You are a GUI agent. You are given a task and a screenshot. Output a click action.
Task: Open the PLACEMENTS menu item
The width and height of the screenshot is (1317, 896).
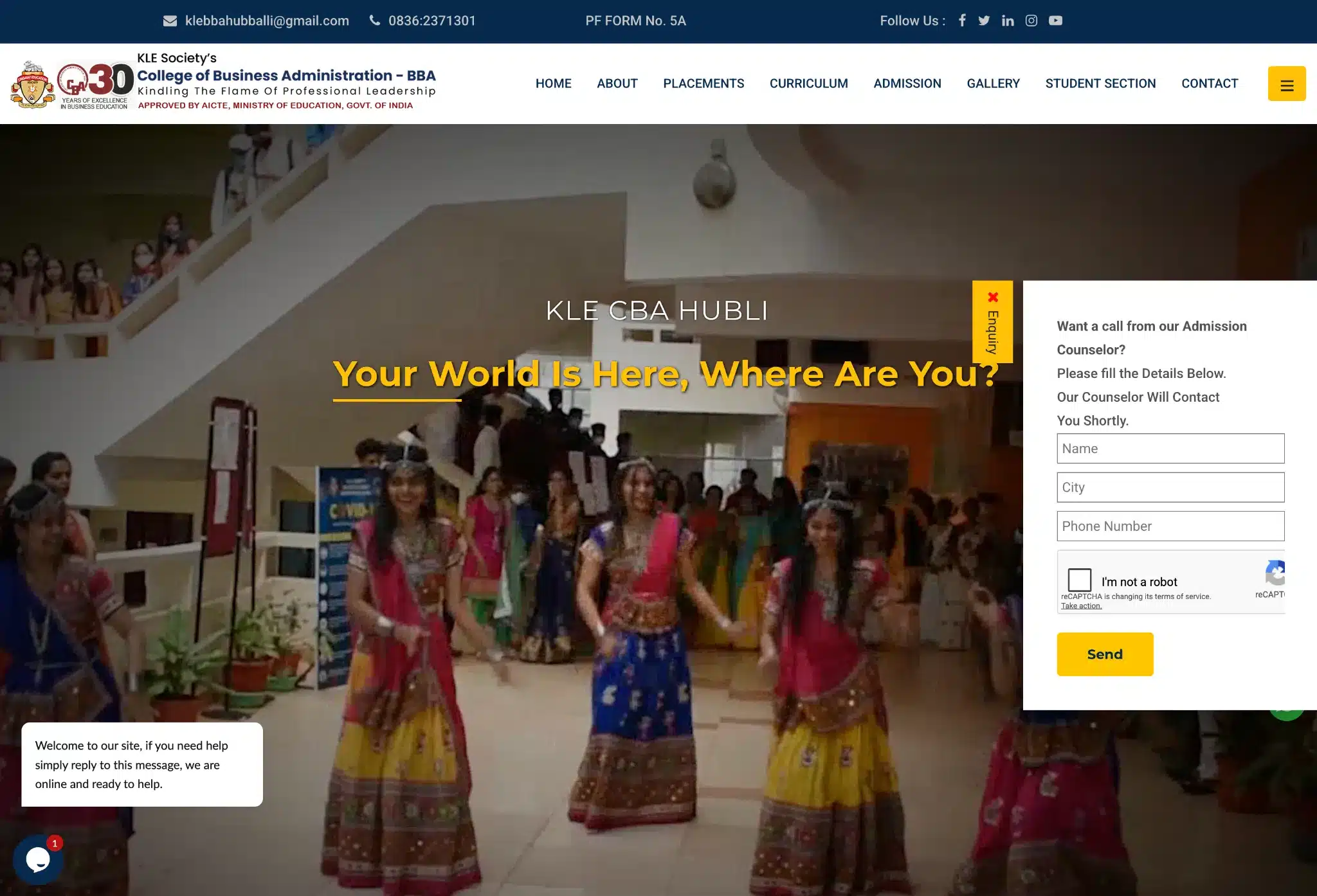coord(704,84)
